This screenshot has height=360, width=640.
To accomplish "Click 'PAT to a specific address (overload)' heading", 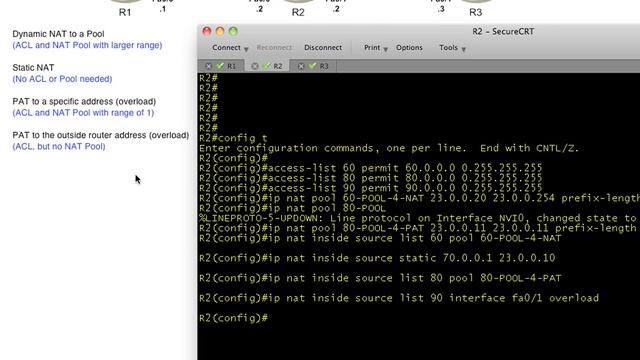I will (x=84, y=102).
